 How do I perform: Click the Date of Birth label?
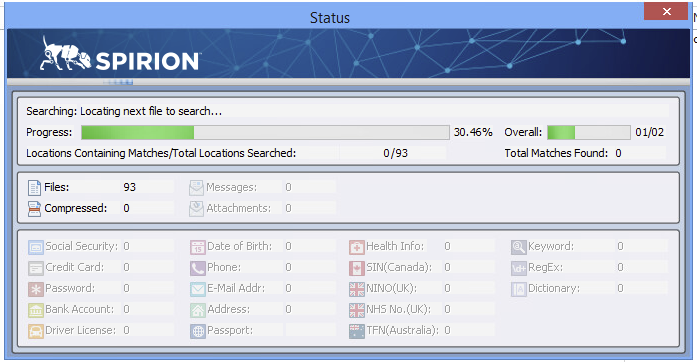[x=240, y=246]
